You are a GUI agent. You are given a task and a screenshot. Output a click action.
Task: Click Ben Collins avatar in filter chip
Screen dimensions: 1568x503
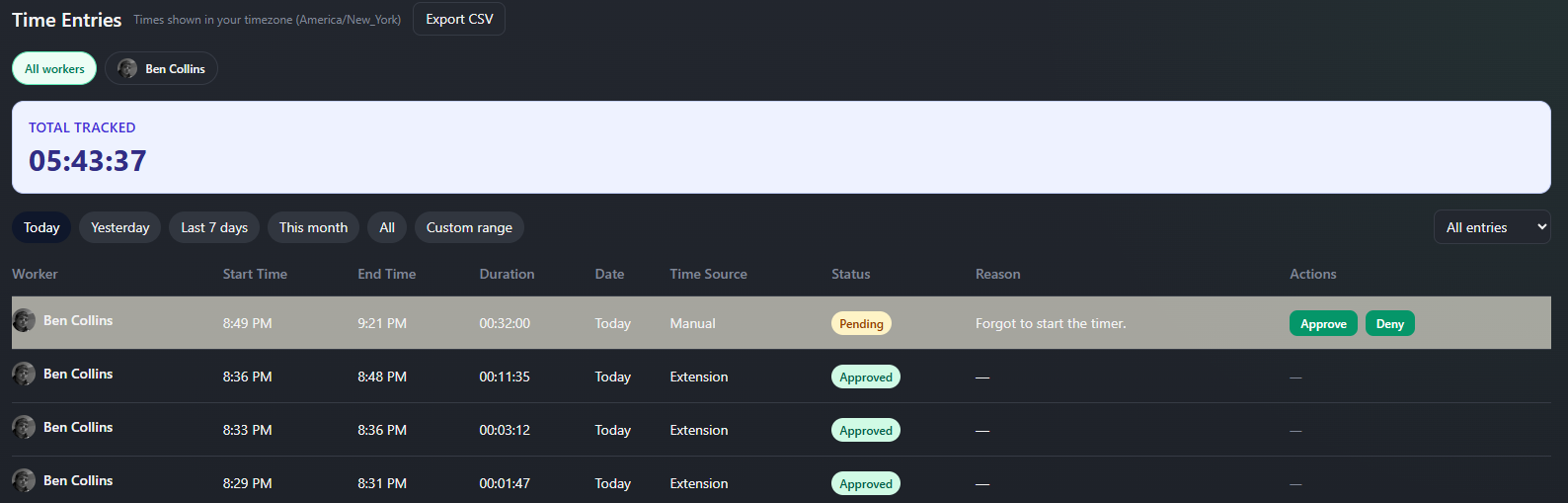127,68
